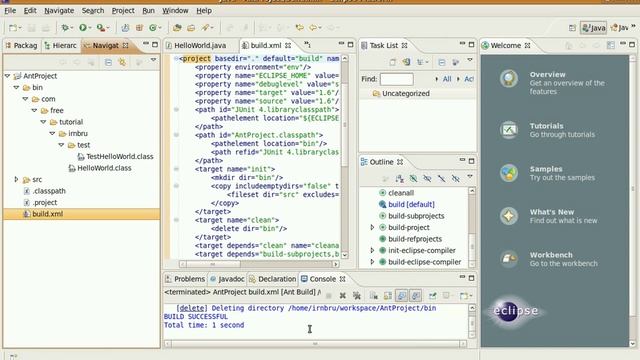Expand the src folder in Navigator
The height and width of the screenshot is (360, 640).
click(x=16, y=179)
